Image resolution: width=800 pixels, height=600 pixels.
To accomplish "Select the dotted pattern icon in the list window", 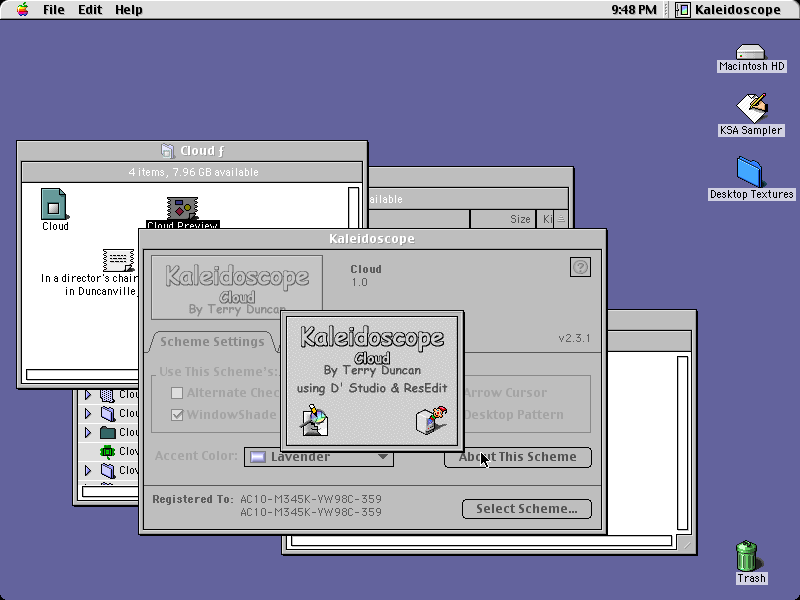I will coord(107,394).
